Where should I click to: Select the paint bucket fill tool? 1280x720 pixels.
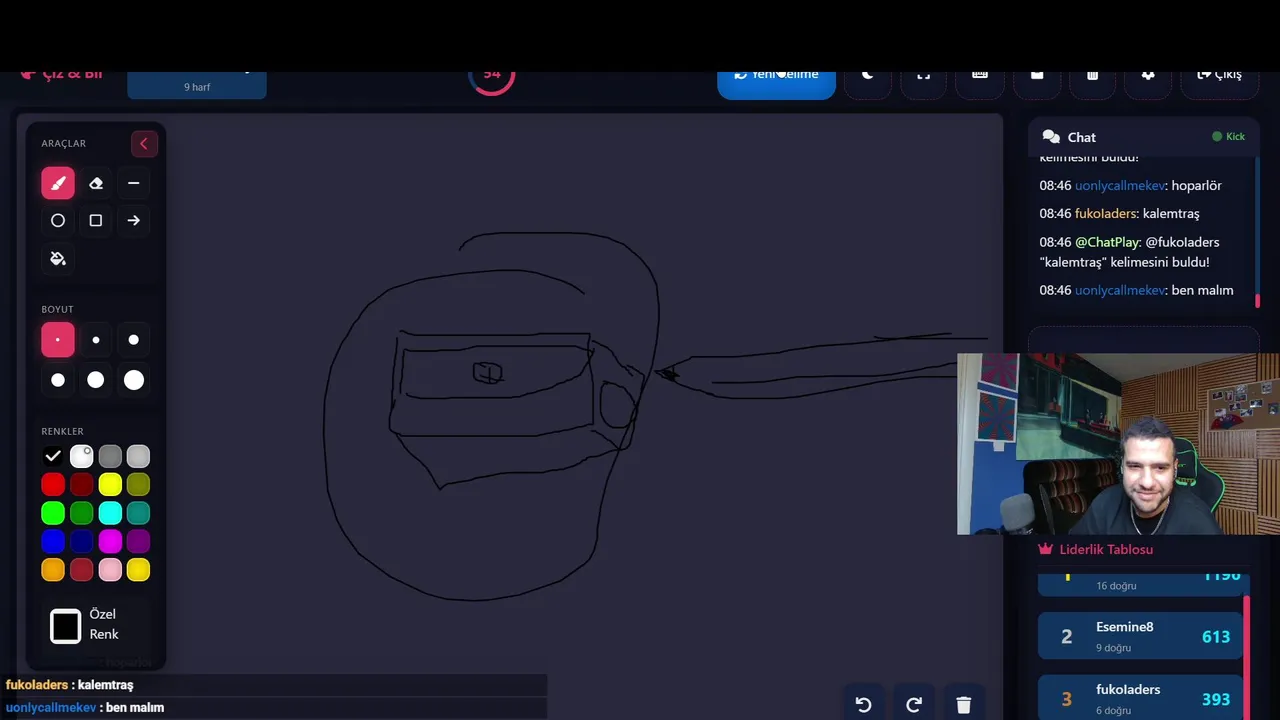58,259
